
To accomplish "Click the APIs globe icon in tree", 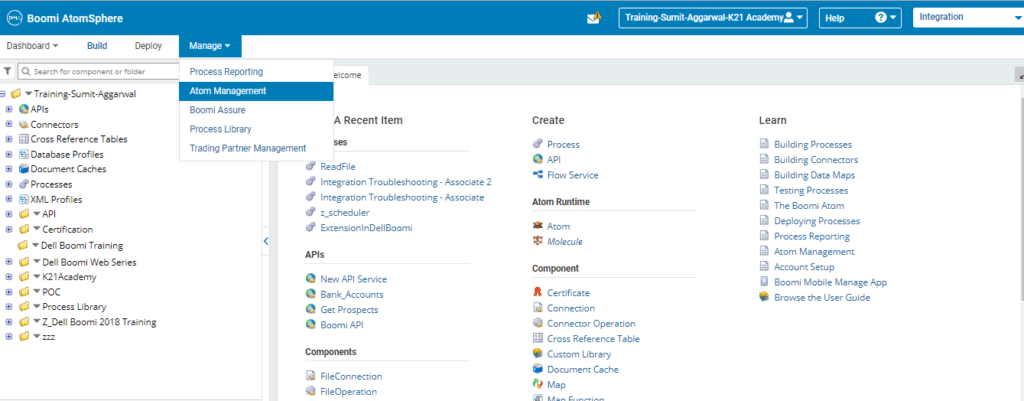I will (x=24, y=109).
